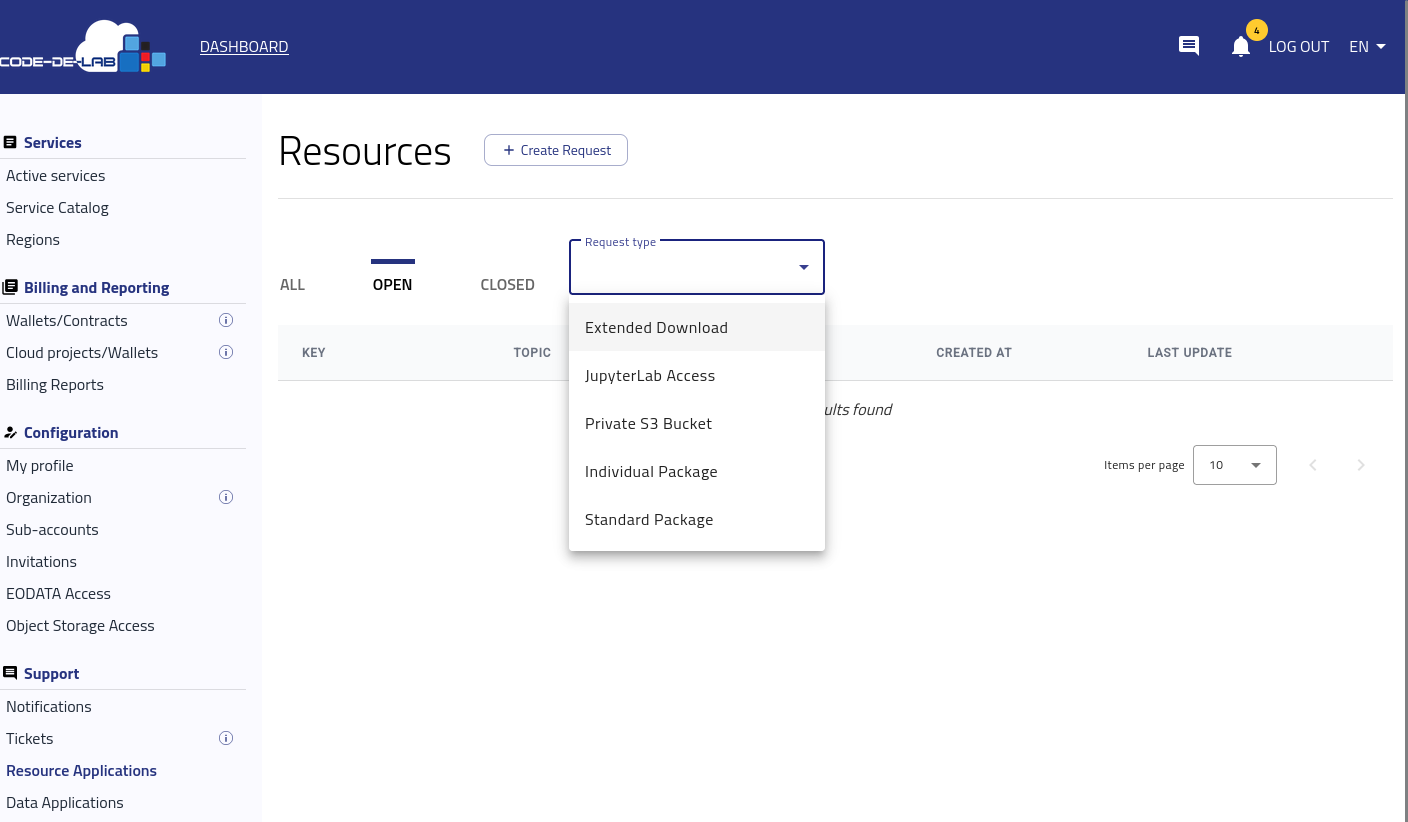Viewport: 1408px width, 822px height.
Task: Open the EN language dropdown
Action: pos(1367,47)
